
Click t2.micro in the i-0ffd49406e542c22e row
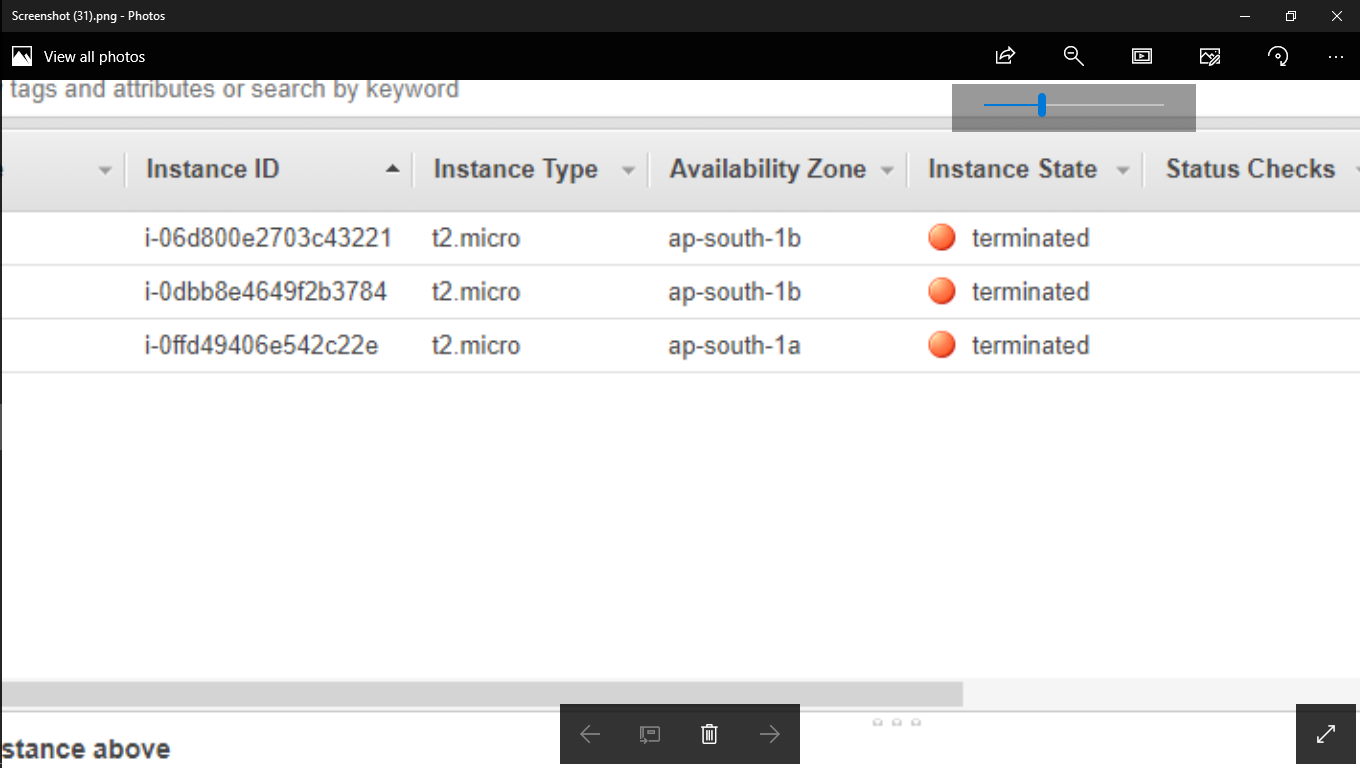(x=476, y=346)
